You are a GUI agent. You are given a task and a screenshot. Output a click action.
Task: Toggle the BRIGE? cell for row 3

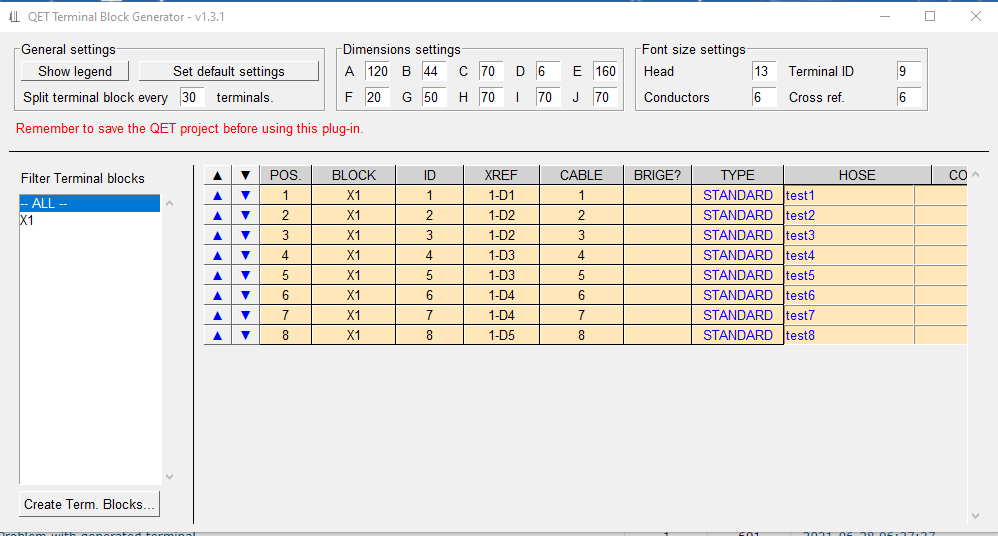click(x=657, y=236)
